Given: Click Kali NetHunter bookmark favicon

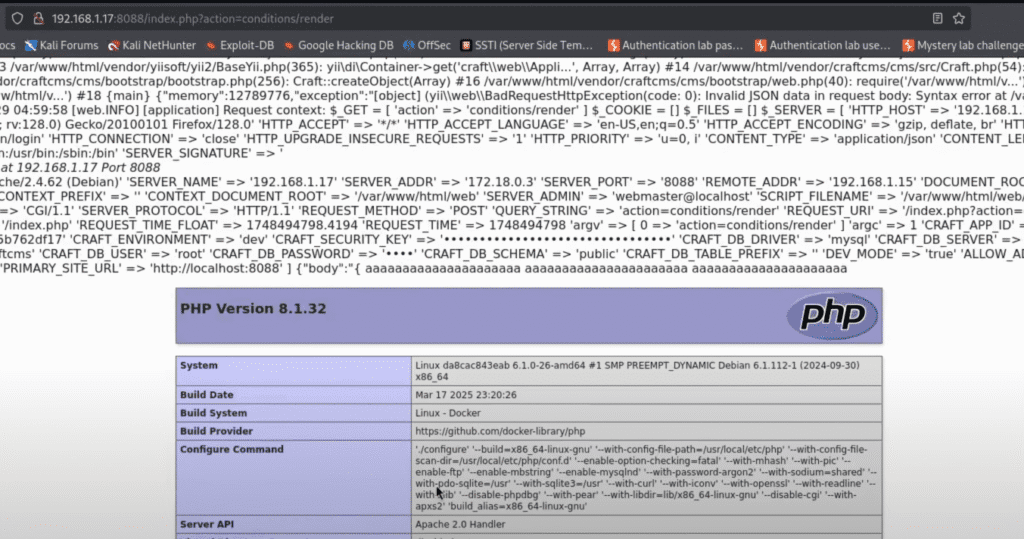Looking at the screenshot, I should tap(114, 46).
